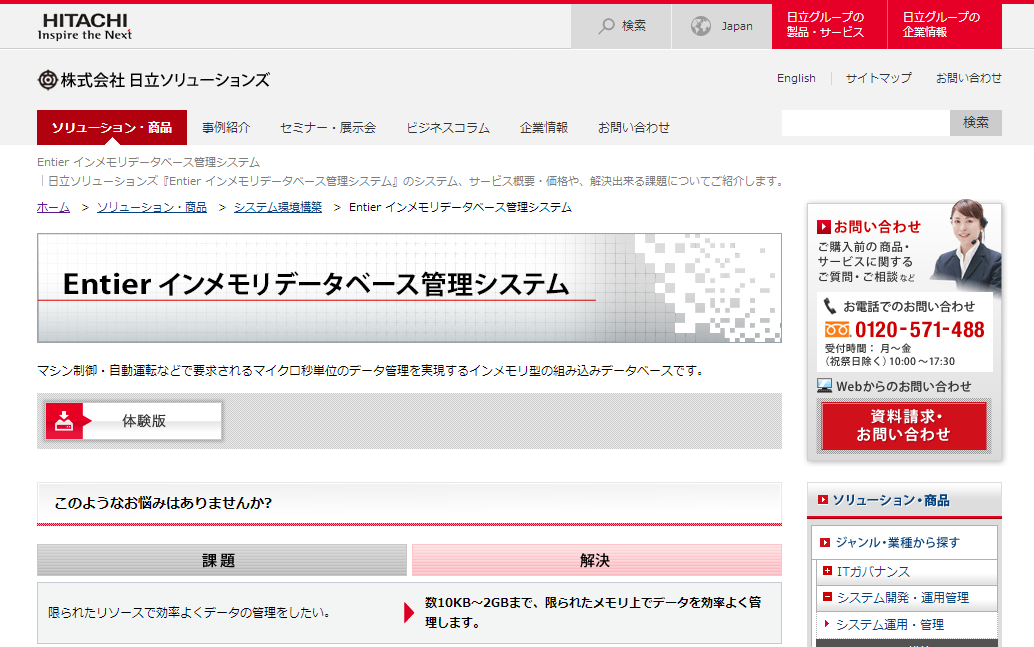Click the magnifying glass search icon

point(606,26)
